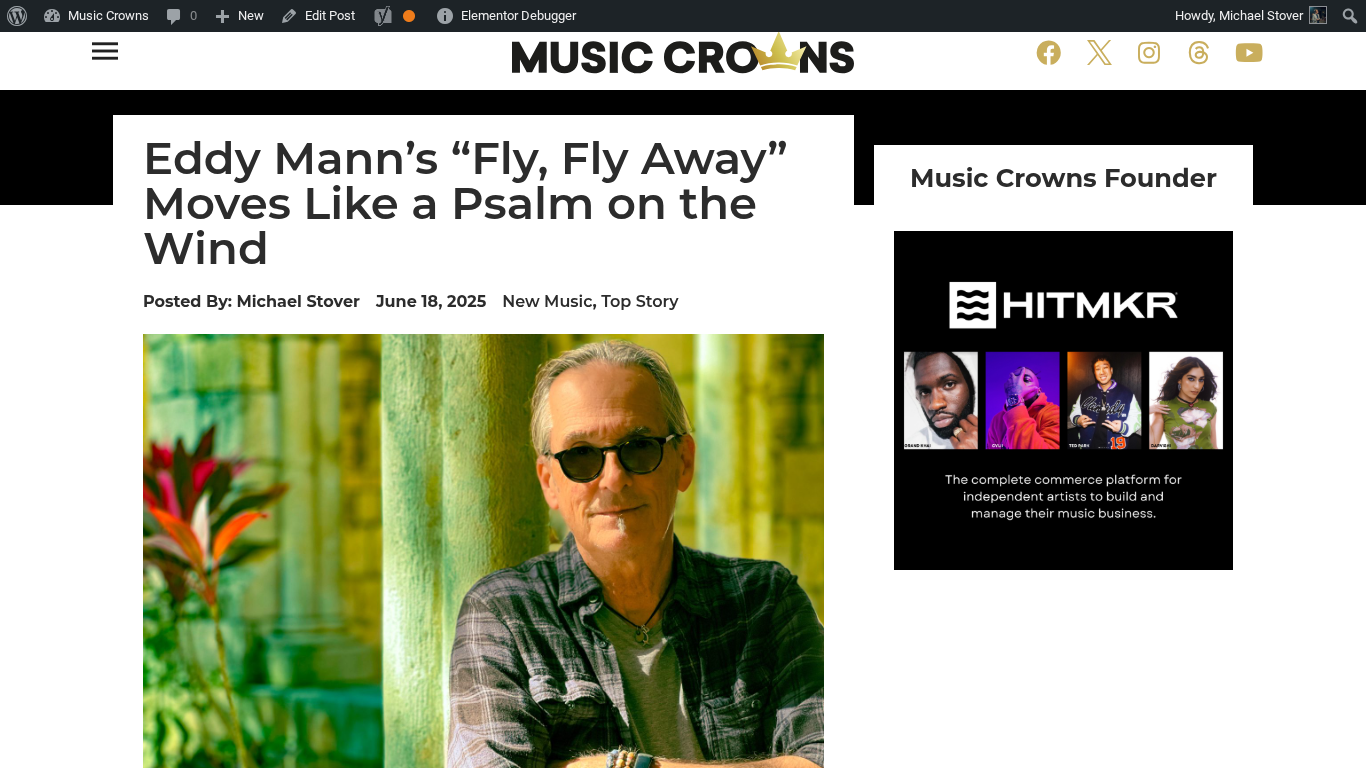The height and width of the screenshot is (768, 1366).
Task: Open the hamburger navigation menu
Action: point(105,51)
